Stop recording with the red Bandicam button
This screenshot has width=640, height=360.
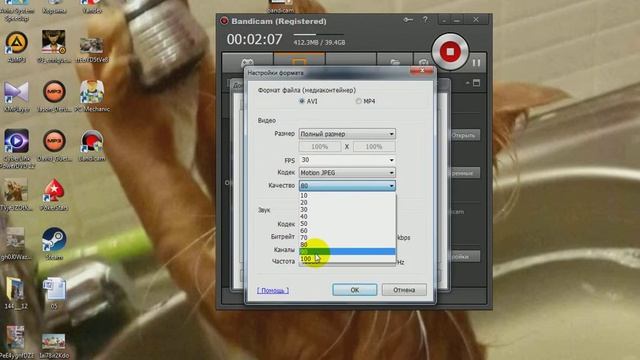click(450, 52)
